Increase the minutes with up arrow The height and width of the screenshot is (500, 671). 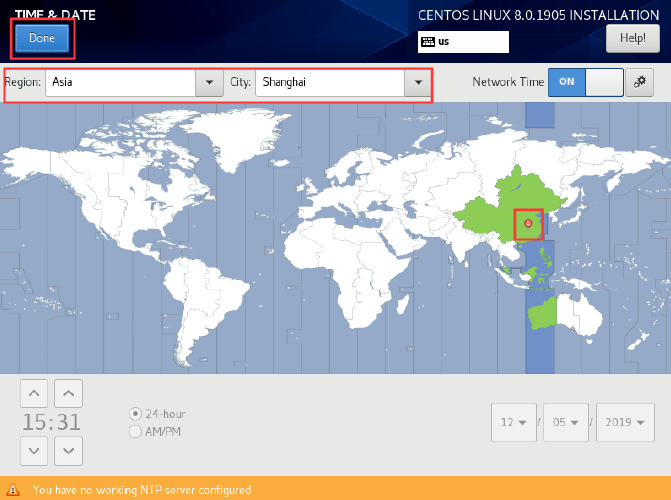[68, 393]
